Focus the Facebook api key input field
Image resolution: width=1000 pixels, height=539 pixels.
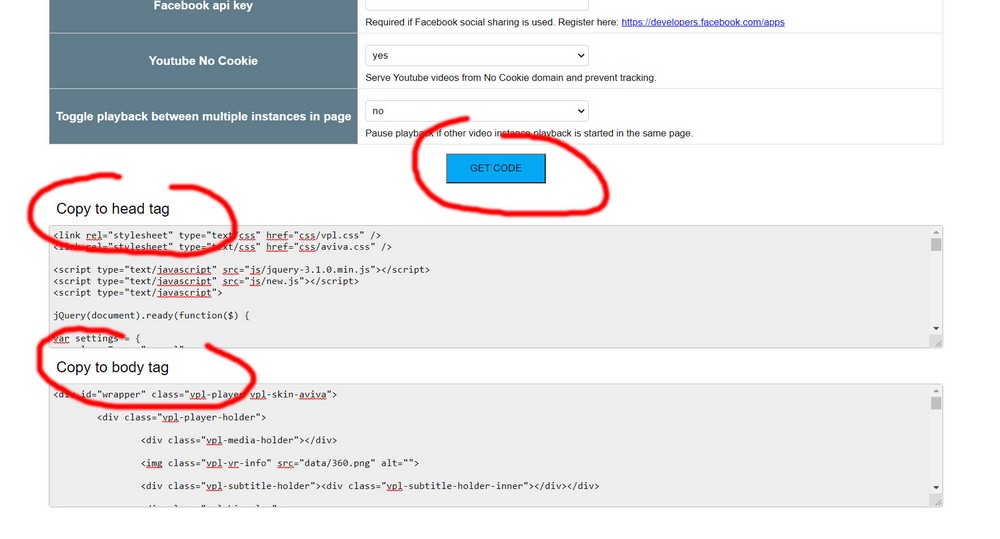(476, 5)
